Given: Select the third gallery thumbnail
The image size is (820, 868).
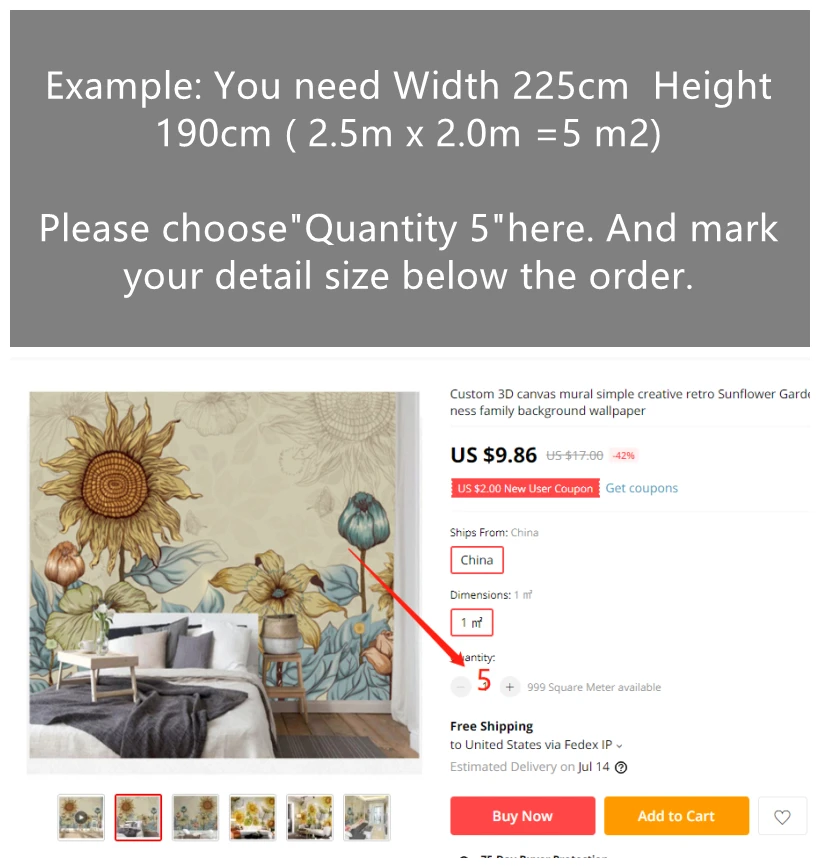Looking at the screenshot, I should pyautogui.click(x=195, y=817).
